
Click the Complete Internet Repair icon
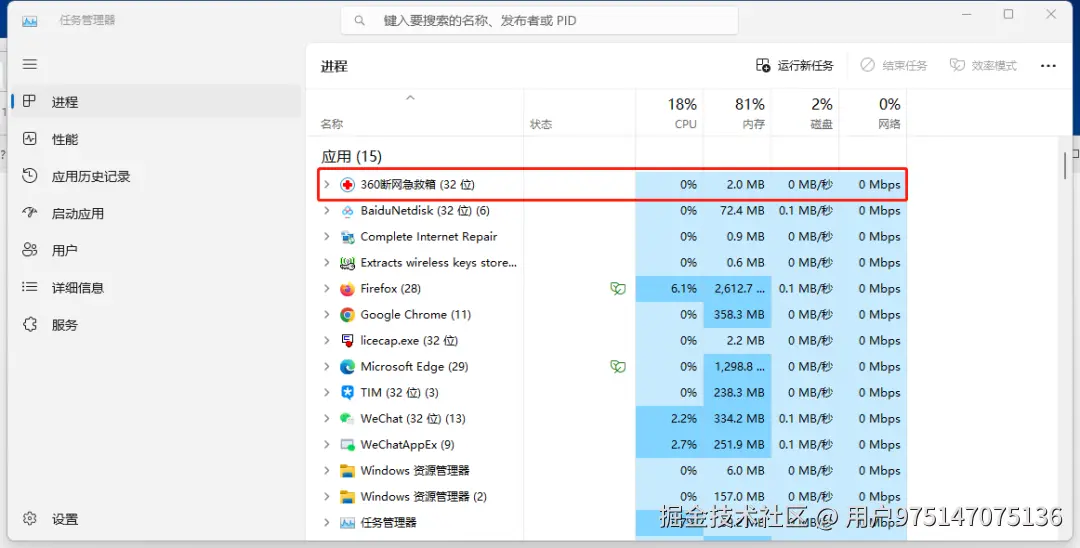click(347, 237)
